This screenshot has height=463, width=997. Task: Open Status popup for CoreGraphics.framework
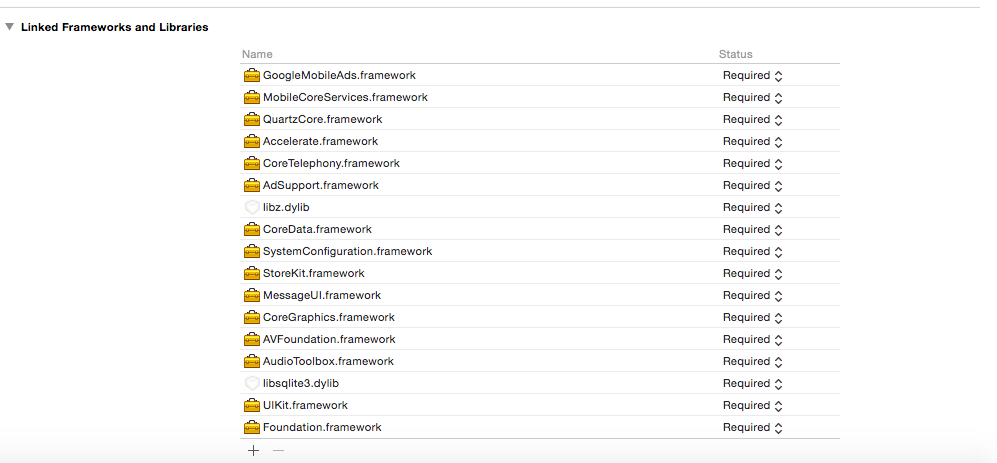(753, 317)
